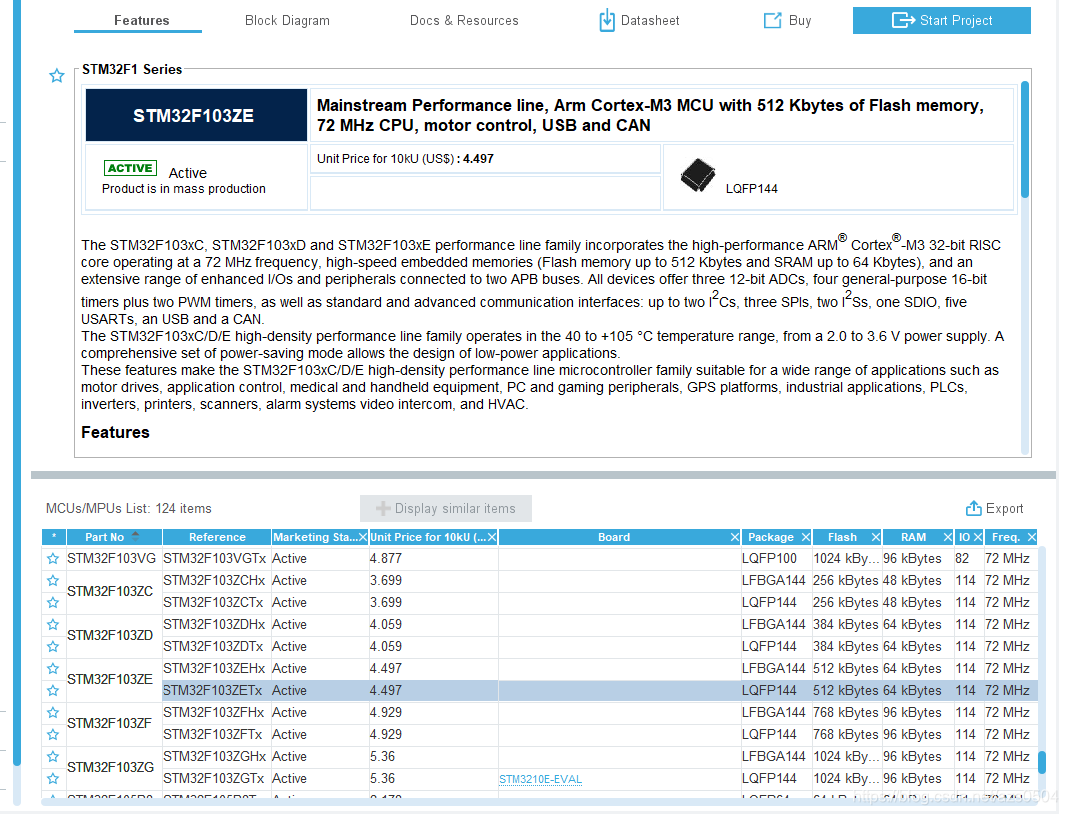Select the STM32F103ZFTx reference cell

[217, 735]
